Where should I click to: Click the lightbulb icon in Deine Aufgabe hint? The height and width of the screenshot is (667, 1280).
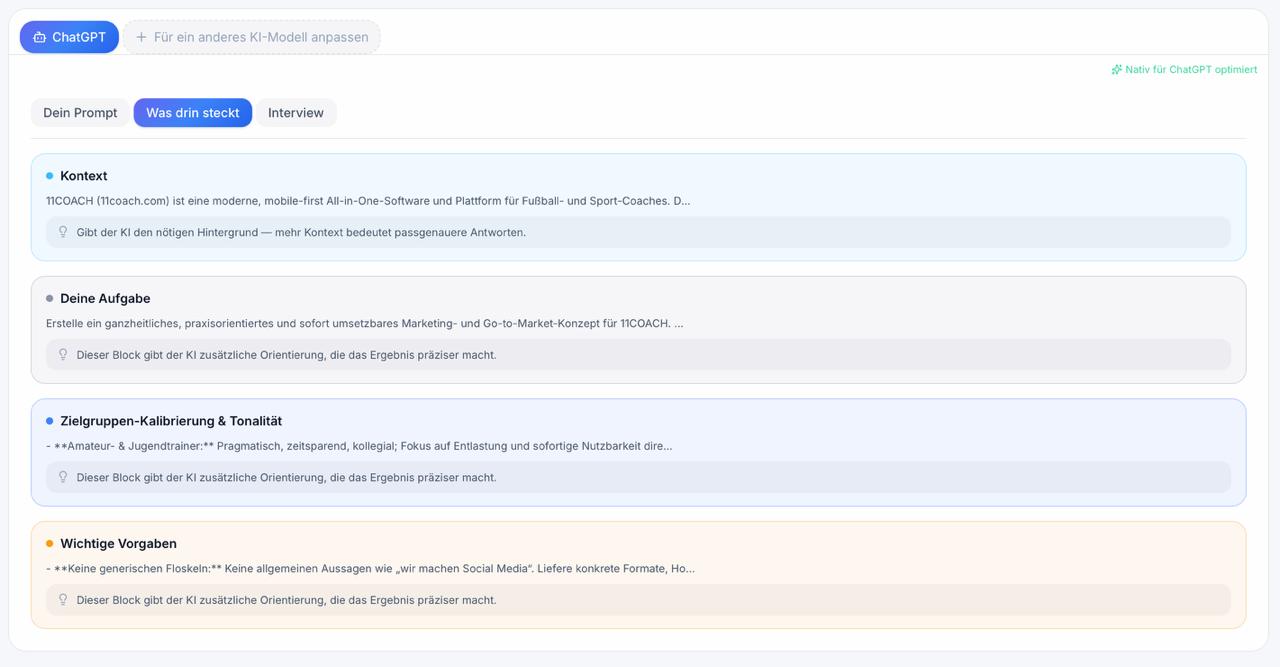[x=63, y=355]
